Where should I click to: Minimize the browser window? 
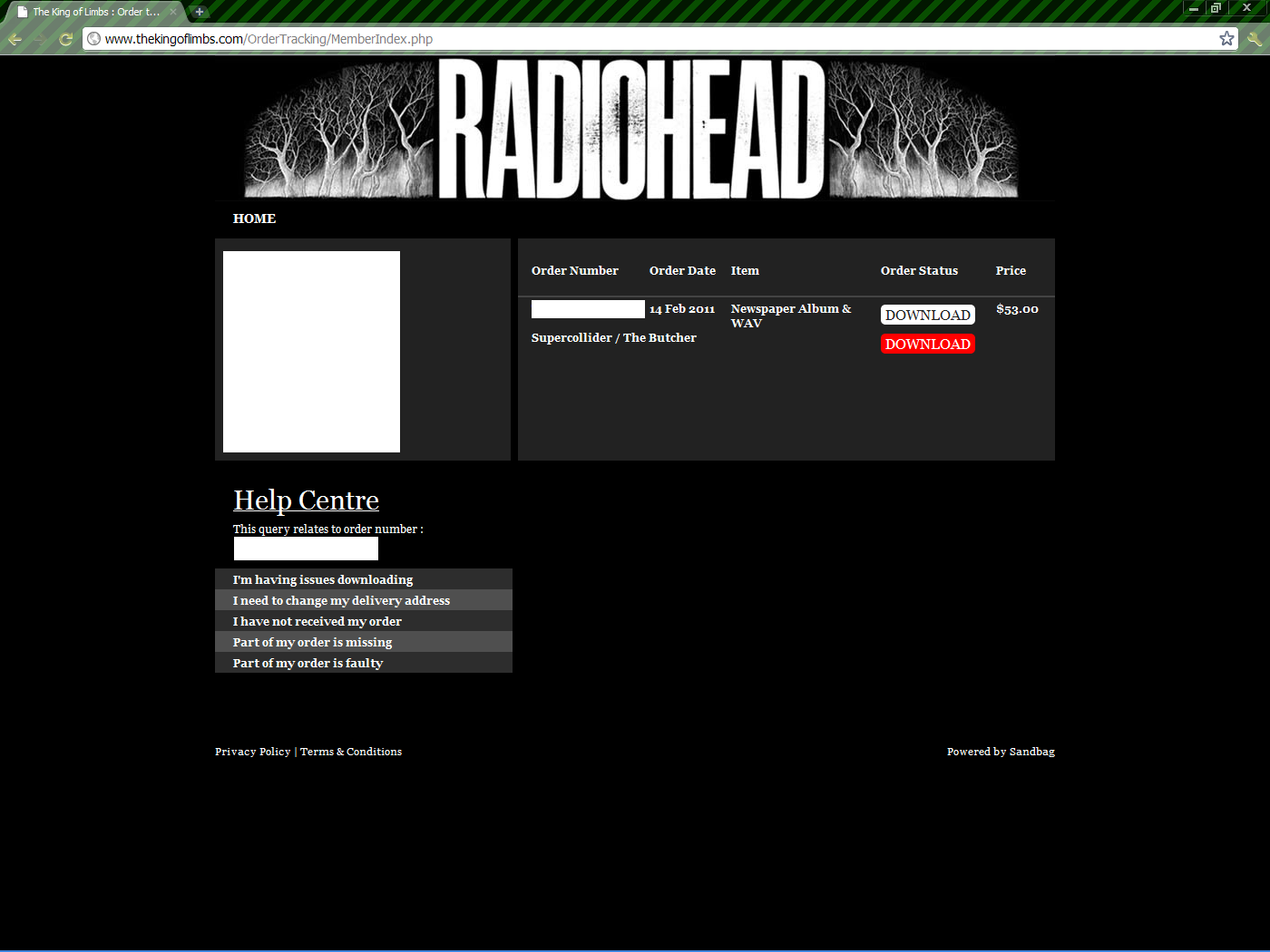coord(1194,7)
